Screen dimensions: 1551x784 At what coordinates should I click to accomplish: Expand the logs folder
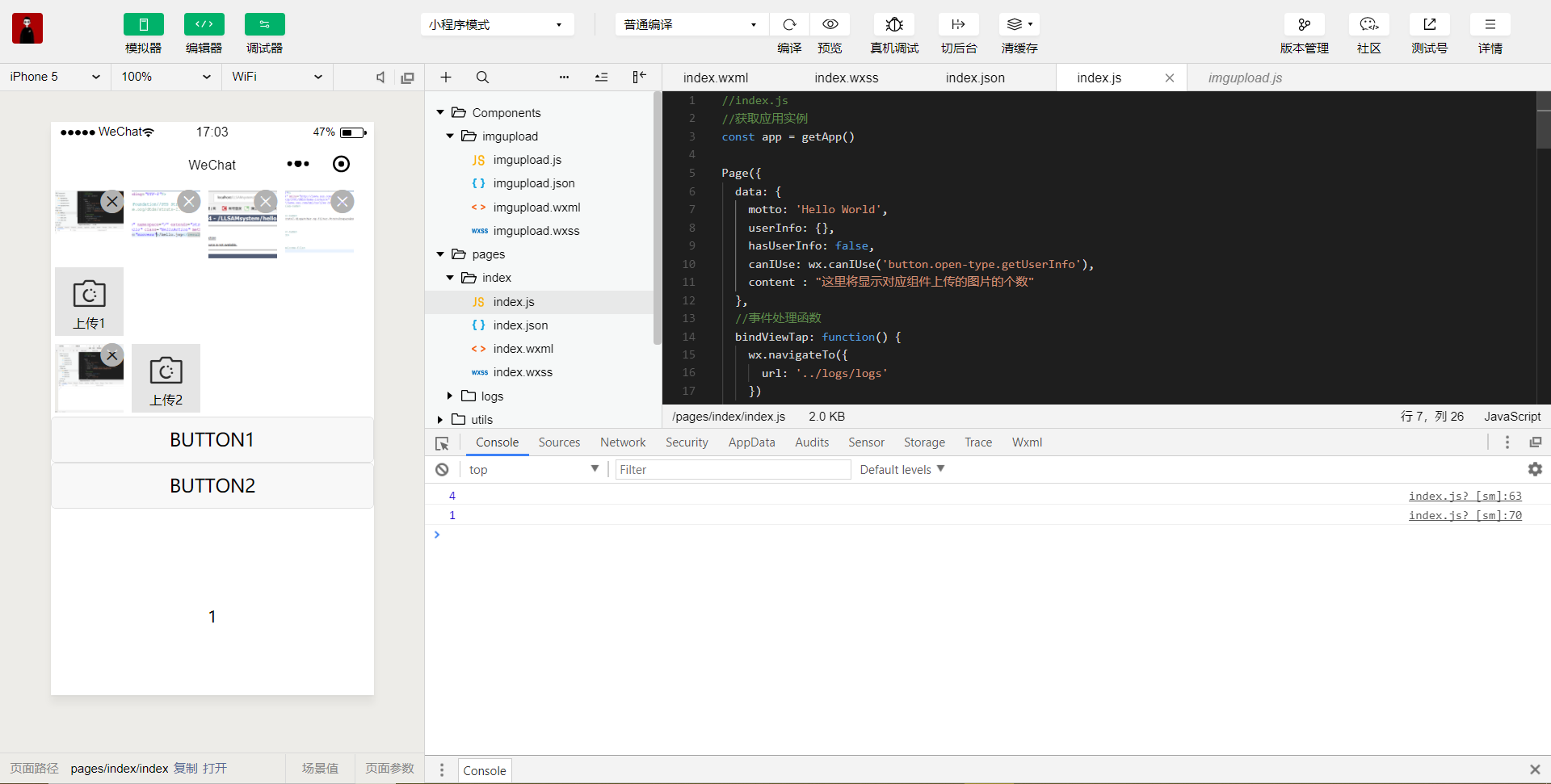click(x=450, y=396)
